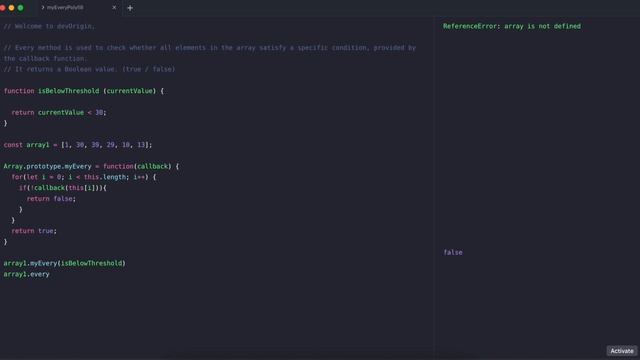Screen dimensions: 640x360
Task: Click the 'const array1' declaration line
Action: [78, 145]
